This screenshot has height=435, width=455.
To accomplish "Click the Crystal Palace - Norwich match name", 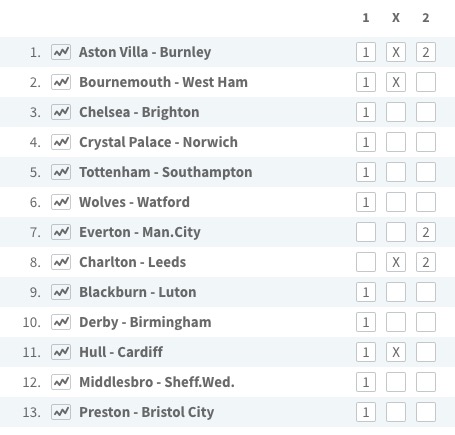I will [158, 142].
